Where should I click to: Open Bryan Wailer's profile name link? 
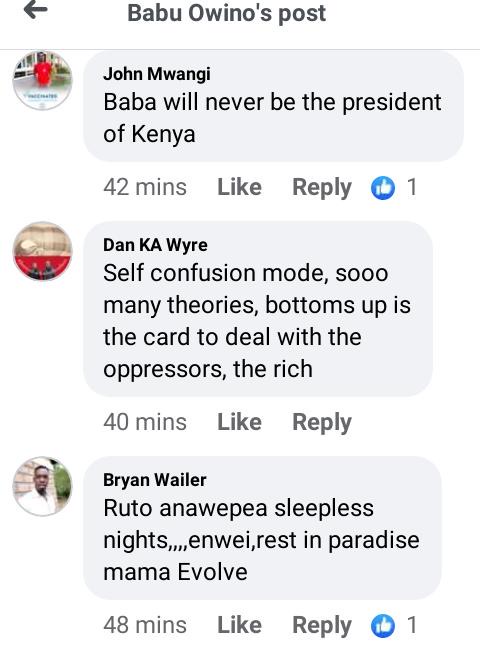(155, 480)
